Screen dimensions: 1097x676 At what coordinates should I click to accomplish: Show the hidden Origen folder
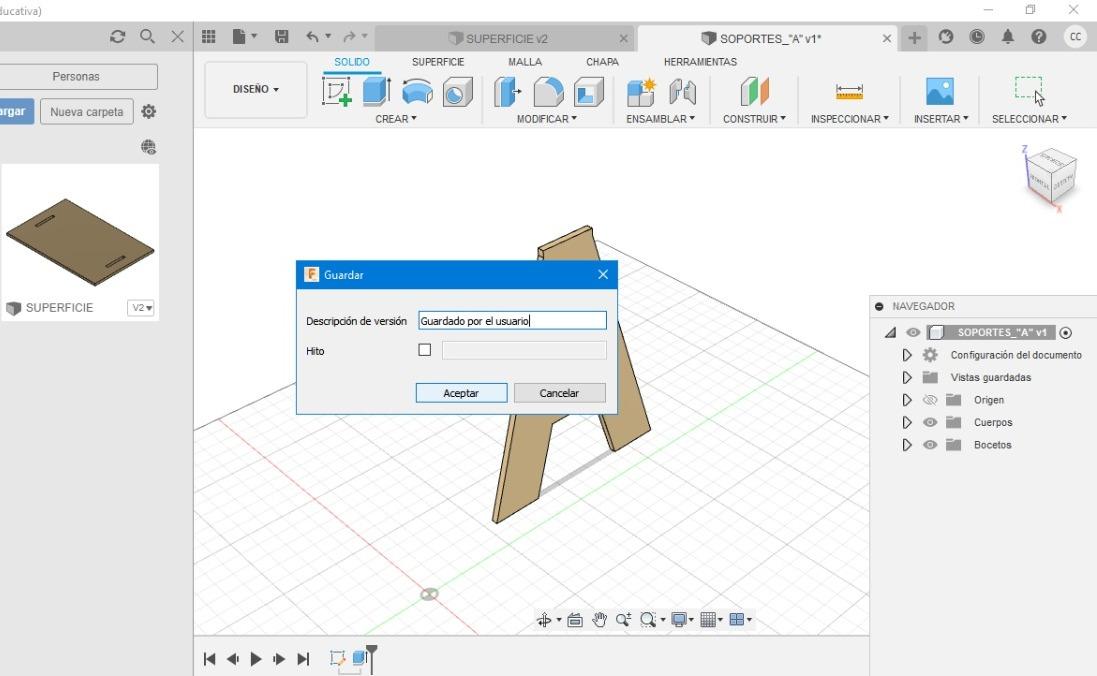click(x=930, y=400)
